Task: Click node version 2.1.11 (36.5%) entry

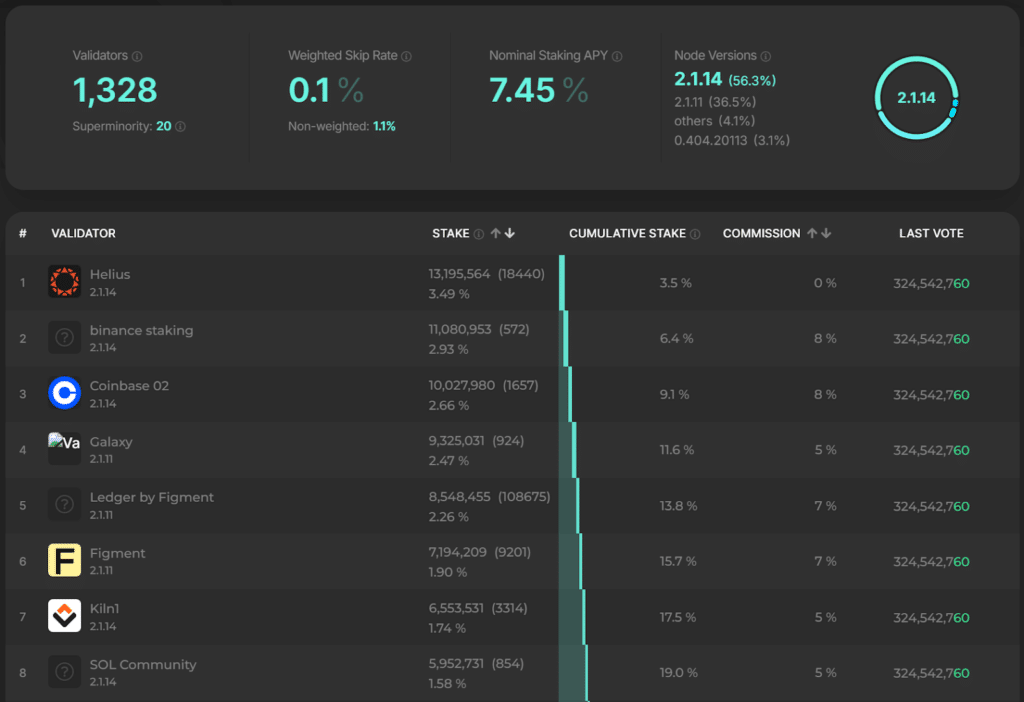Action: pos(715,103)
